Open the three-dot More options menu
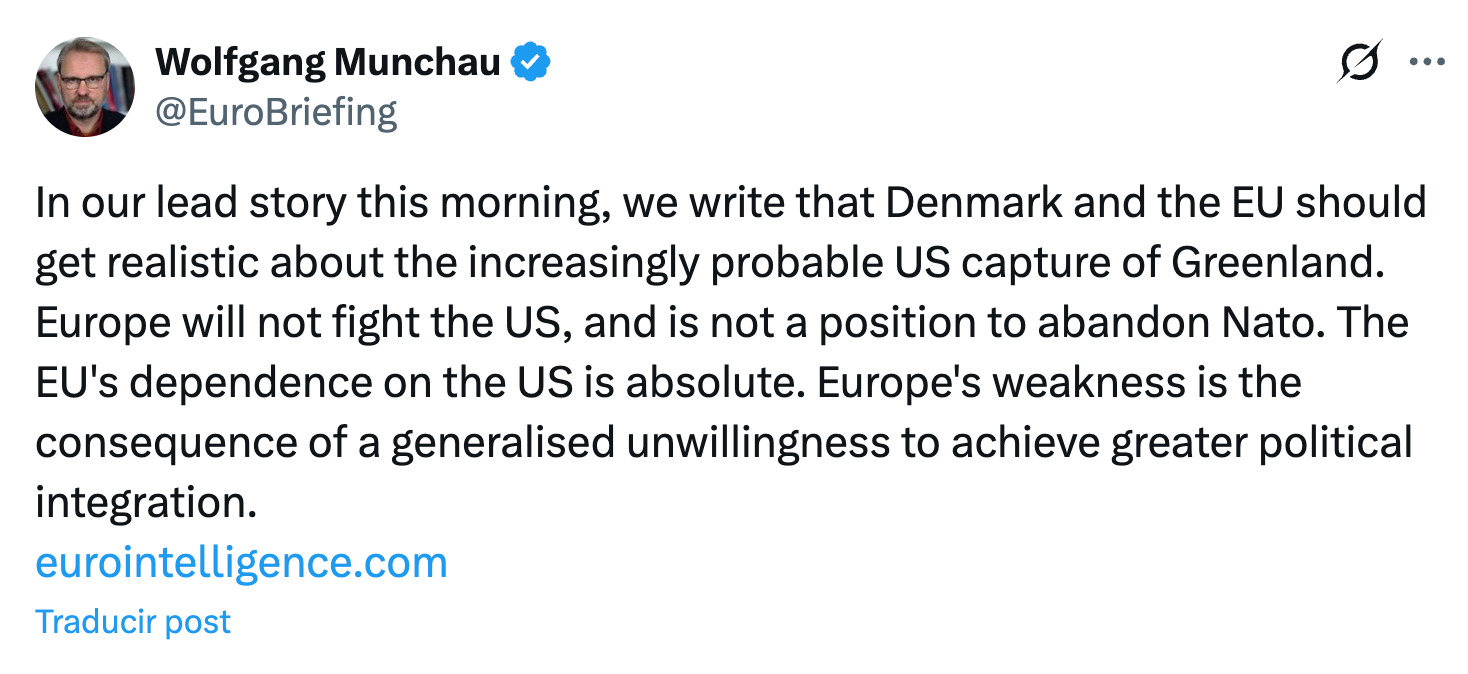This screenshot has height=674, width=1468. click(1427, 62)
